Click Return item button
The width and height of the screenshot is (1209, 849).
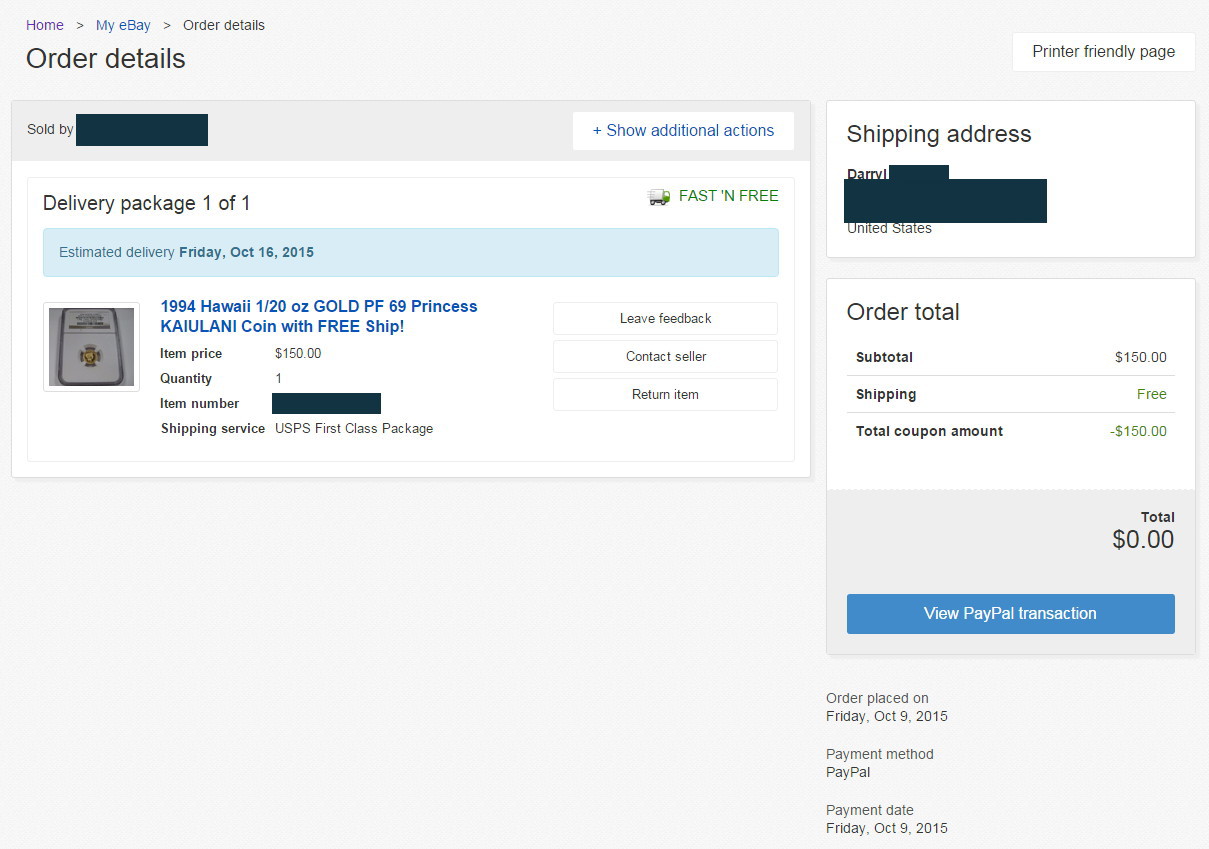(x=665, y=394)
